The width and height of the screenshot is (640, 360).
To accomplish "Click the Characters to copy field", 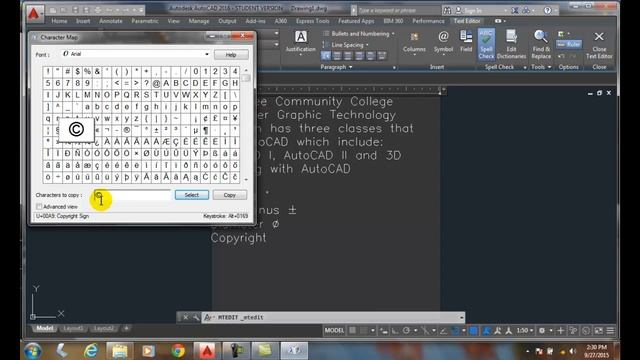I will coord(132,195).
